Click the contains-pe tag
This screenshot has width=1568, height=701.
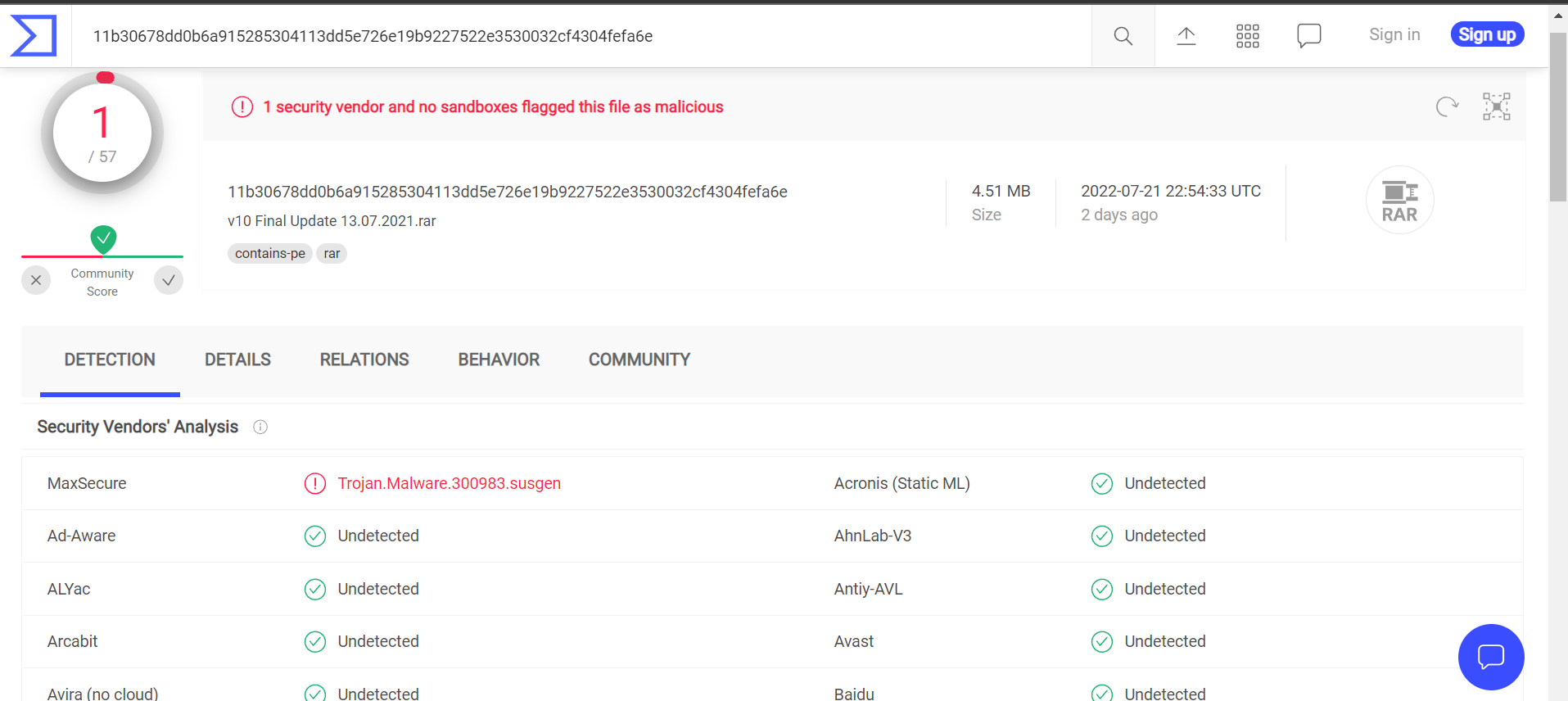tap(270, 254)
